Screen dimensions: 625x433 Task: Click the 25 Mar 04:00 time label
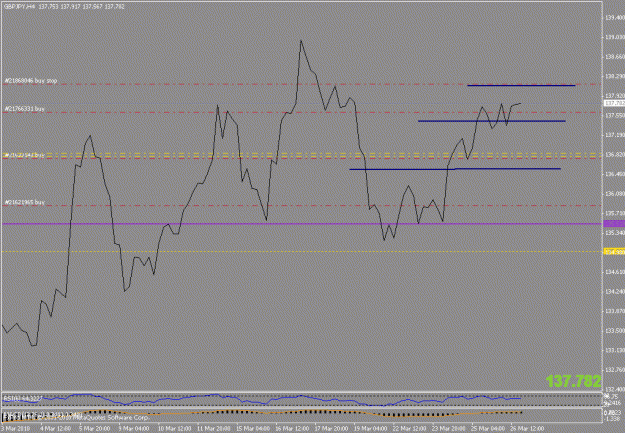click(488, 429)
